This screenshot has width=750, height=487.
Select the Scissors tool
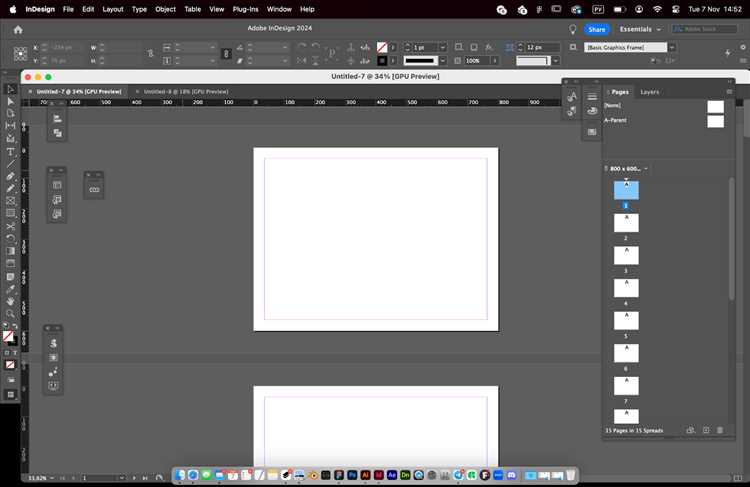pyautogui.click(x=11, y=226)
